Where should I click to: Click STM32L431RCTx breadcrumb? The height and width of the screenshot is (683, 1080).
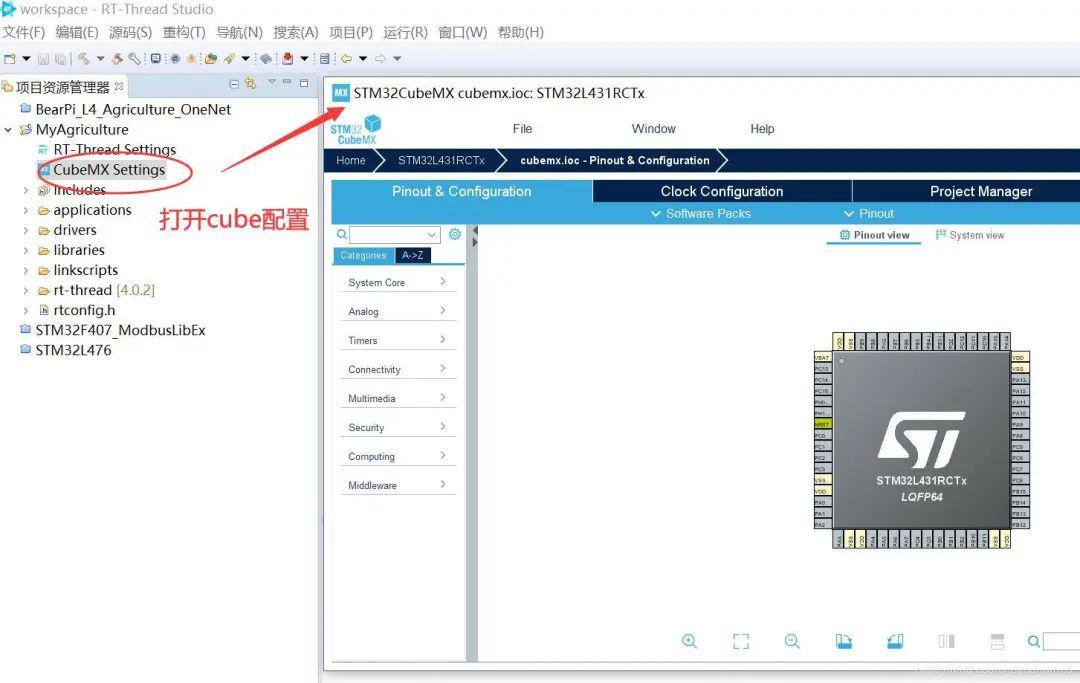[442, 160]
